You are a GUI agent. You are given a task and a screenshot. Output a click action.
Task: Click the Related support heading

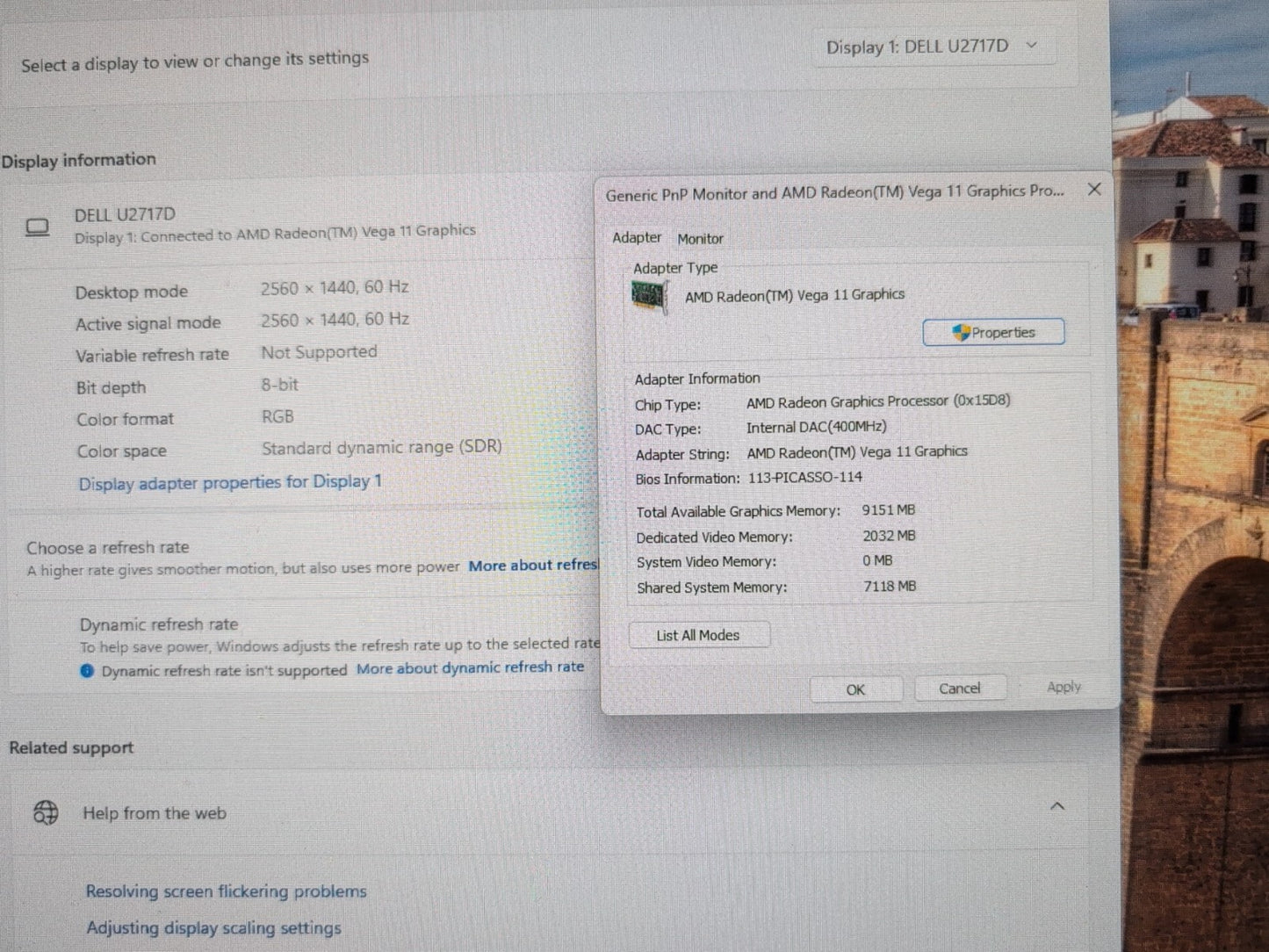click(71, 748)
